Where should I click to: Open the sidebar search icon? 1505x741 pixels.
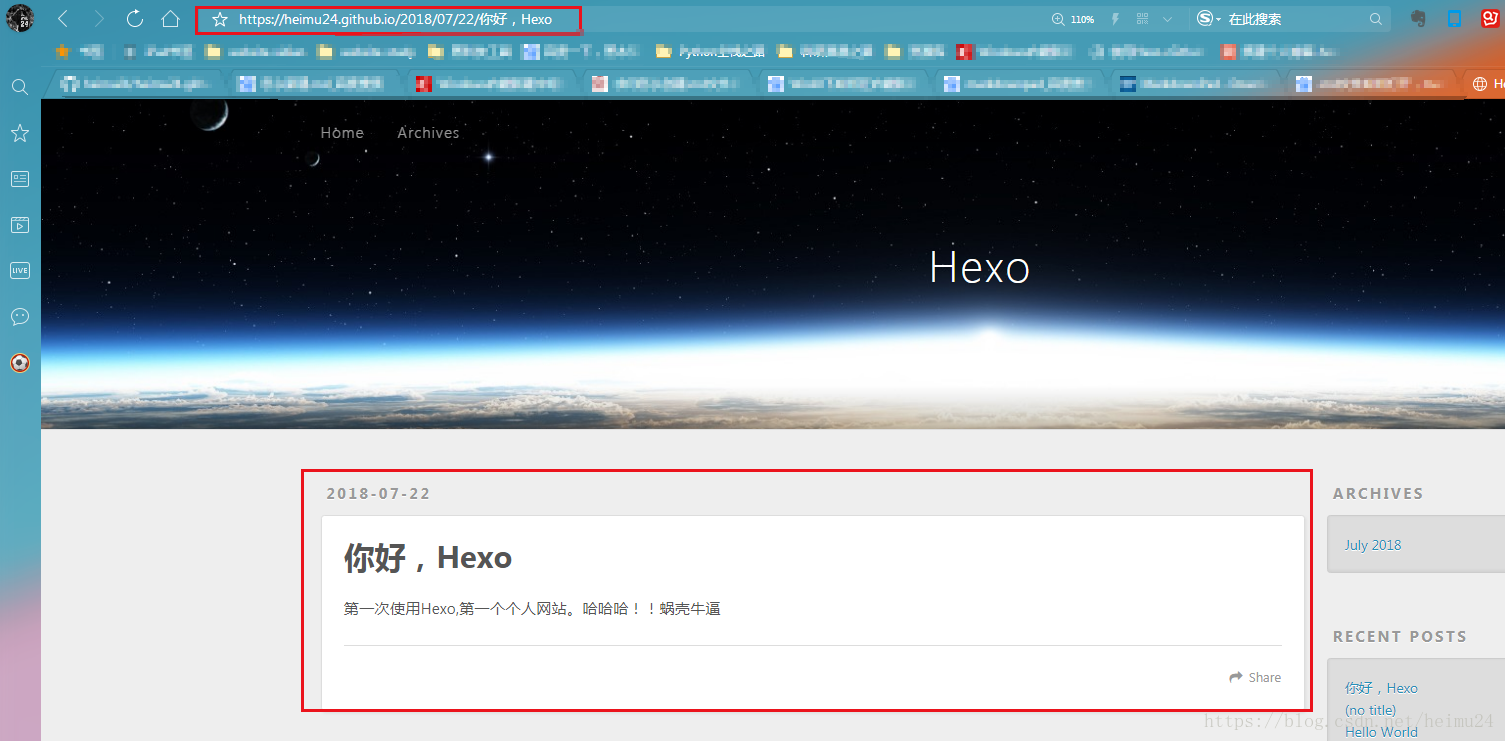pyautogui.click(x=20, y=87)
